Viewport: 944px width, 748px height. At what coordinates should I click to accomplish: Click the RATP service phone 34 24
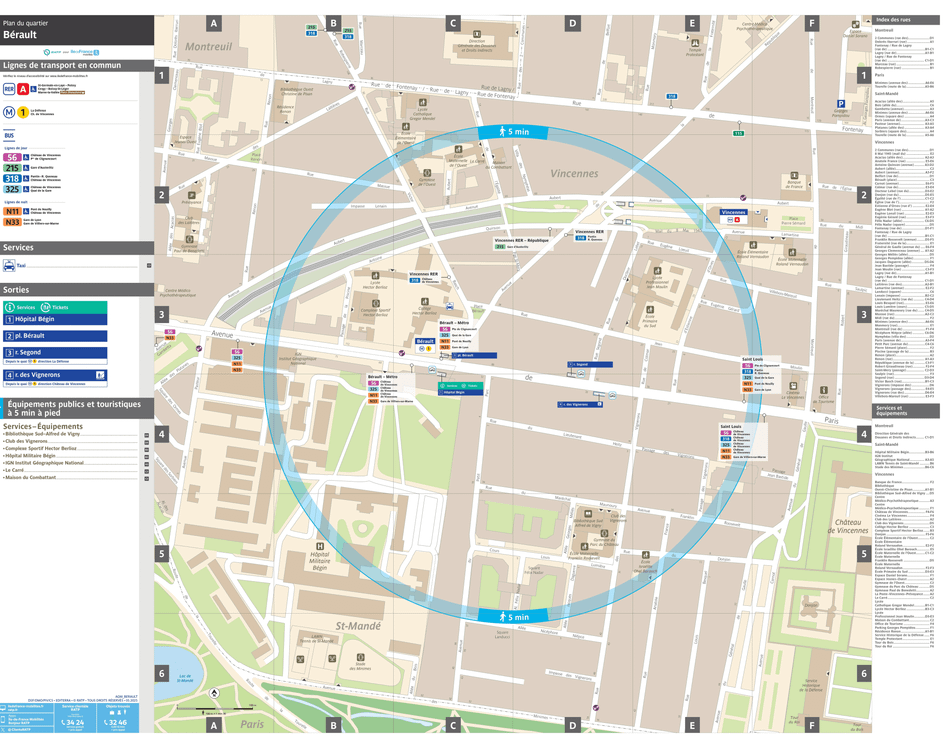click(x=73, y=722)
